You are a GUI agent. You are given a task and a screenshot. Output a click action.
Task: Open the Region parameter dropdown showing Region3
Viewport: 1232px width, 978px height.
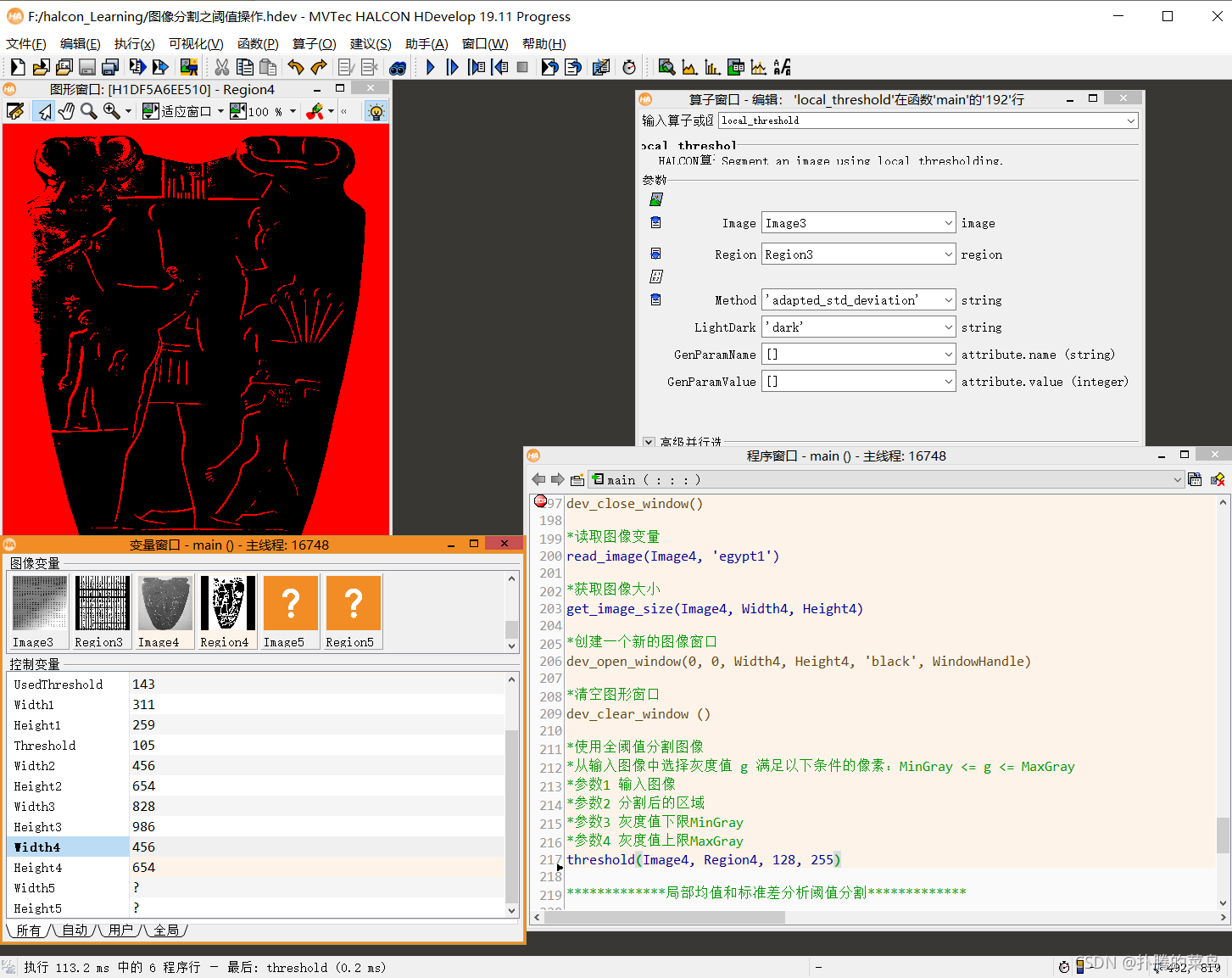pyautogui.click(x=859, y=254)
